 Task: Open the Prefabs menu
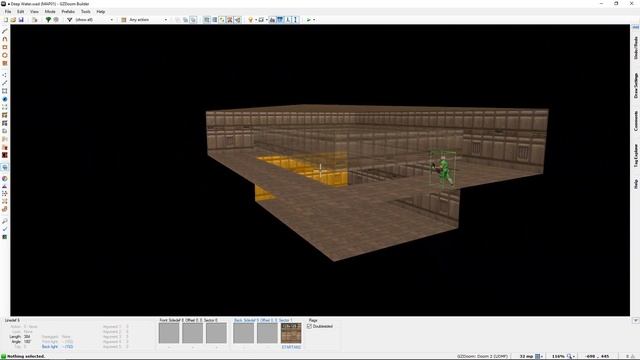click(x=68, y=11)
